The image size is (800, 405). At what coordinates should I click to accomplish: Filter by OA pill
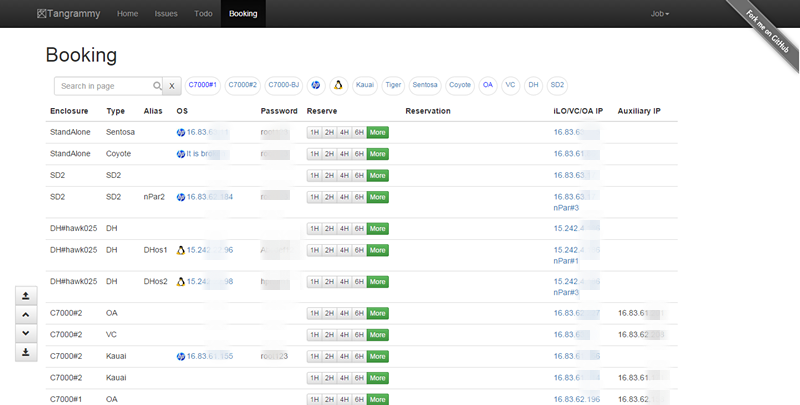(488, 85)
